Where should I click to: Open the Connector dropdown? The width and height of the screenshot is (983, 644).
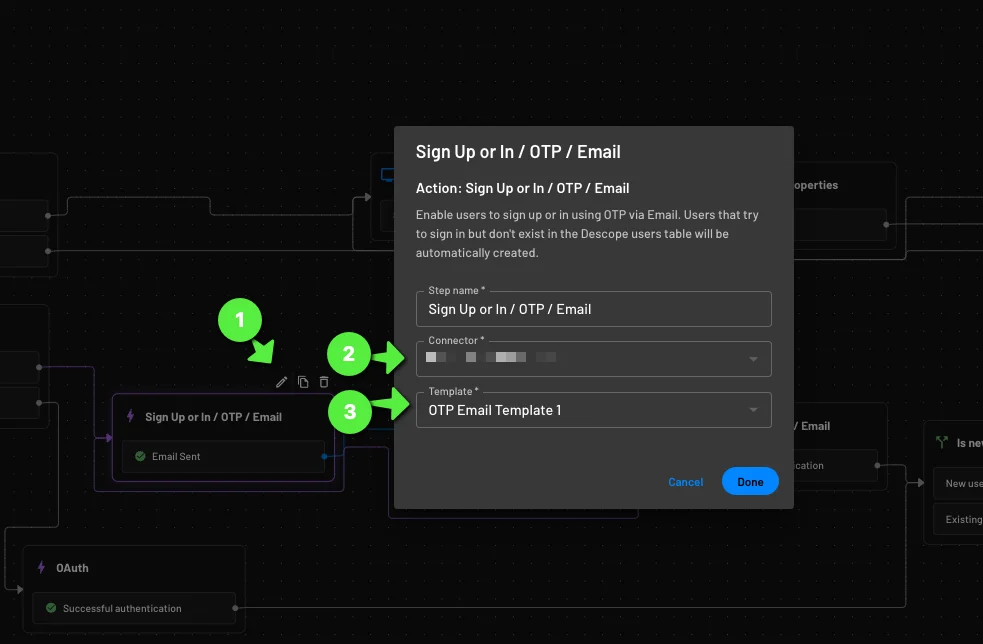pos(593,359)
